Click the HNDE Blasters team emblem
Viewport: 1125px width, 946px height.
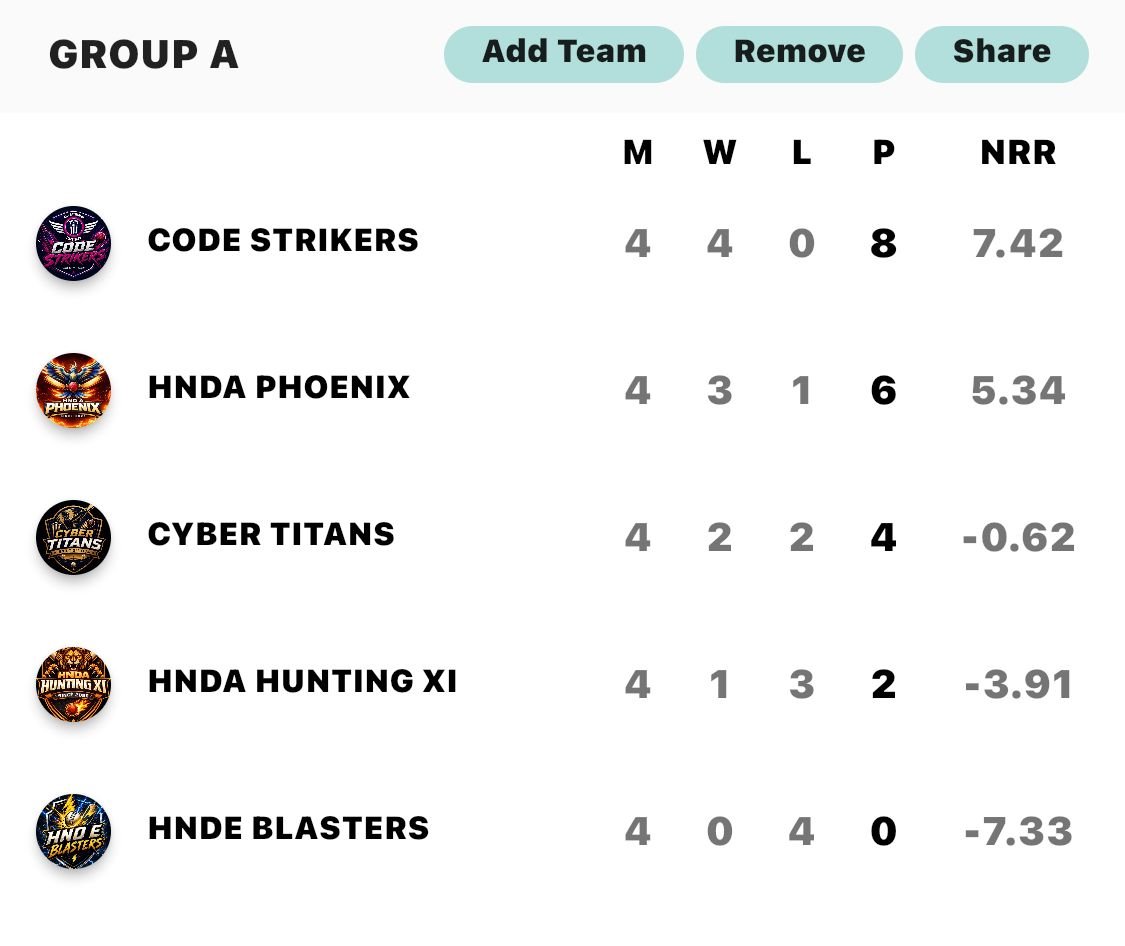point(73,831)
